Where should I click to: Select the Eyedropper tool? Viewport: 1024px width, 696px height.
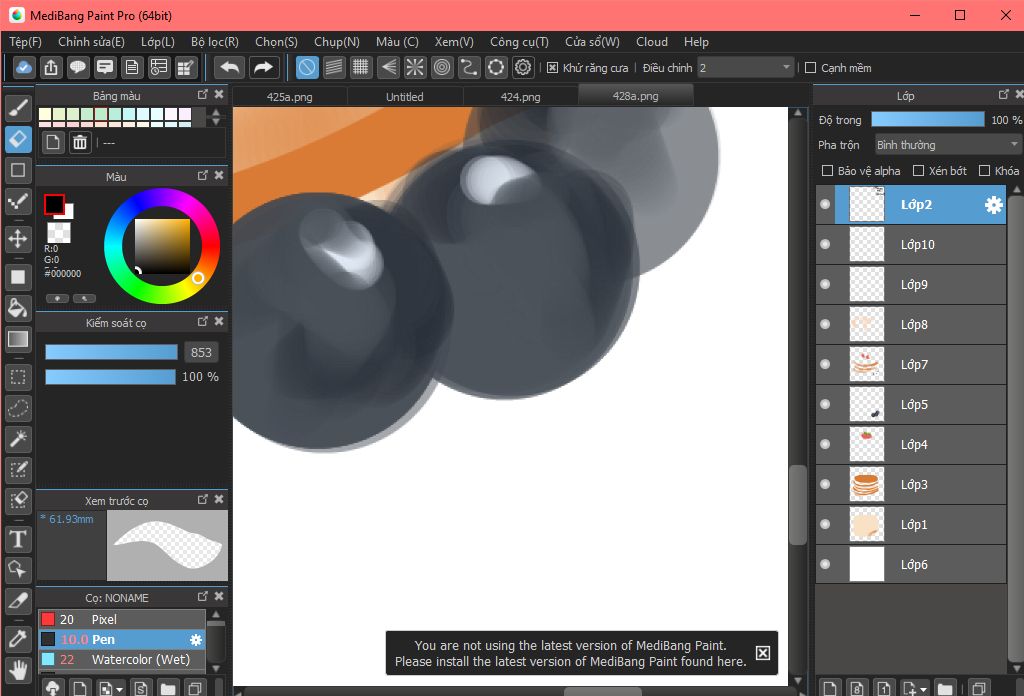click(18, 638)
